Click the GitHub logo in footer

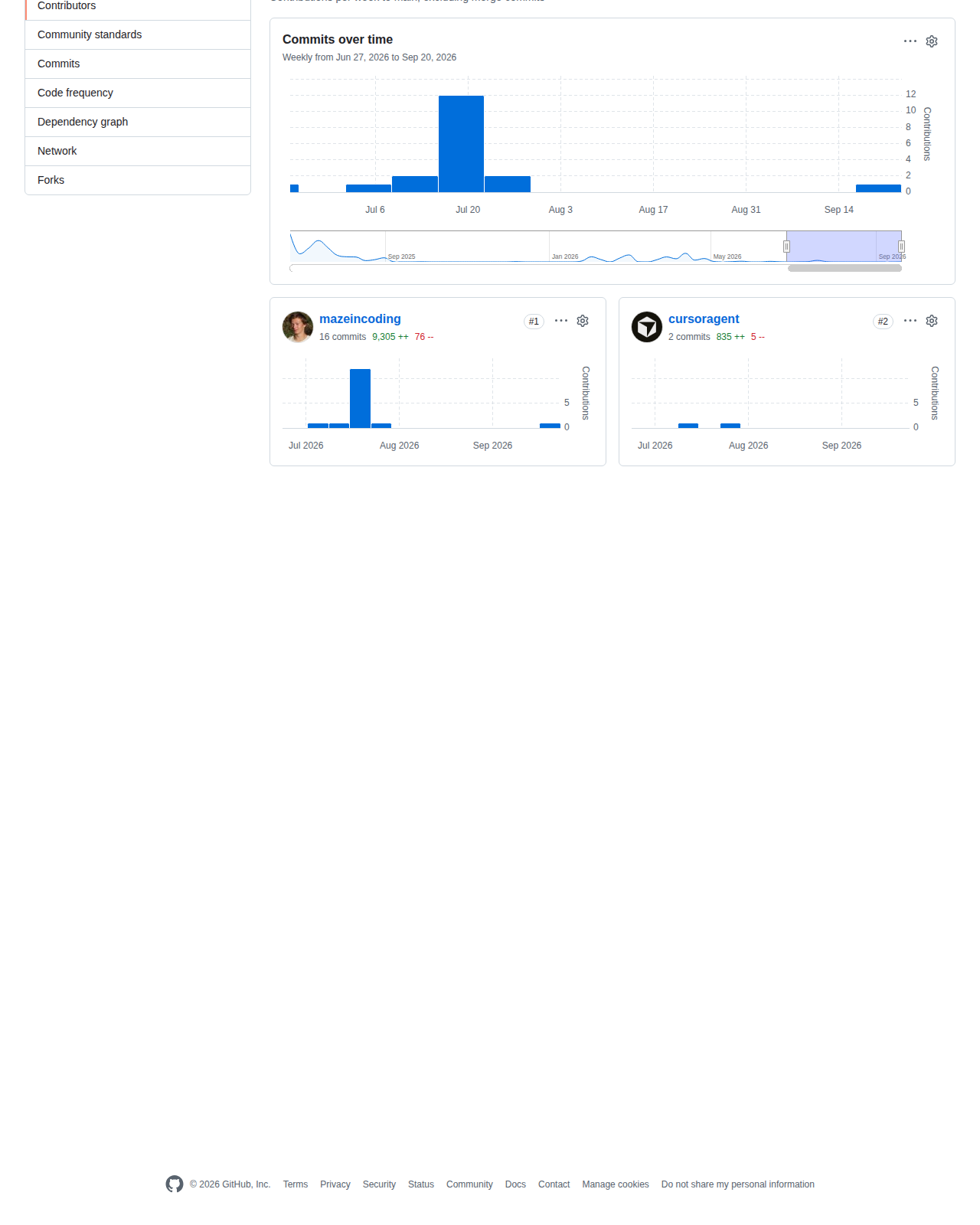pyautogui.click(x=175, y=1184)
